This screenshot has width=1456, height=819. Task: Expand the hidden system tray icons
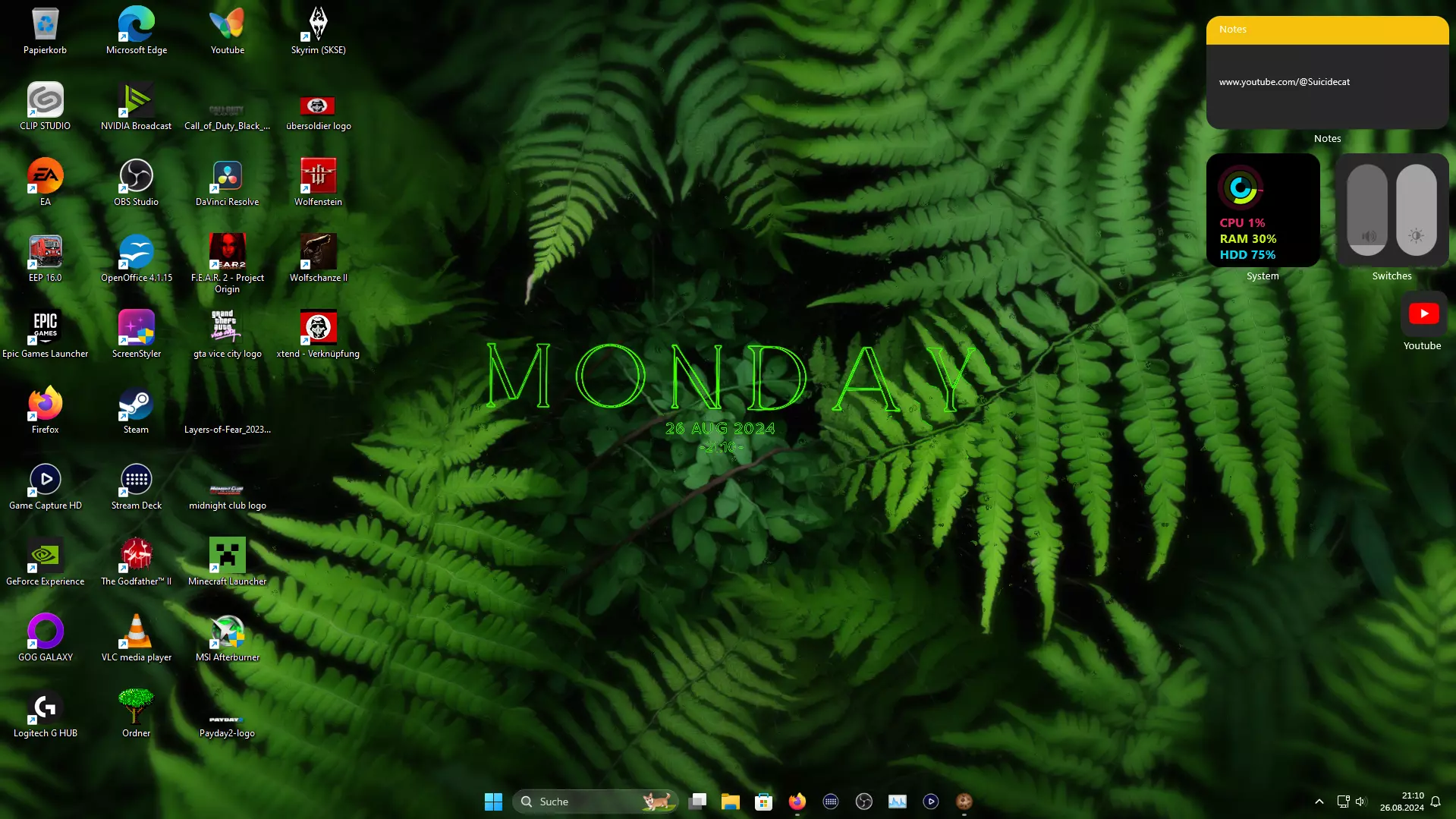click(x=1319, y=802)
